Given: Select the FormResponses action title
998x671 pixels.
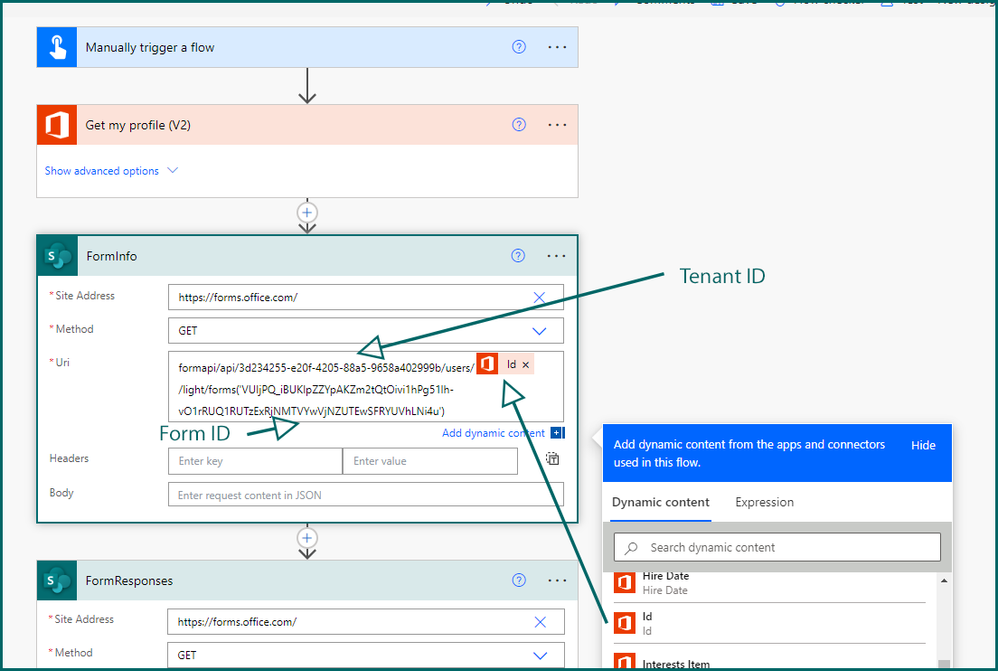Looking at the screenshot, I should 129,581.
